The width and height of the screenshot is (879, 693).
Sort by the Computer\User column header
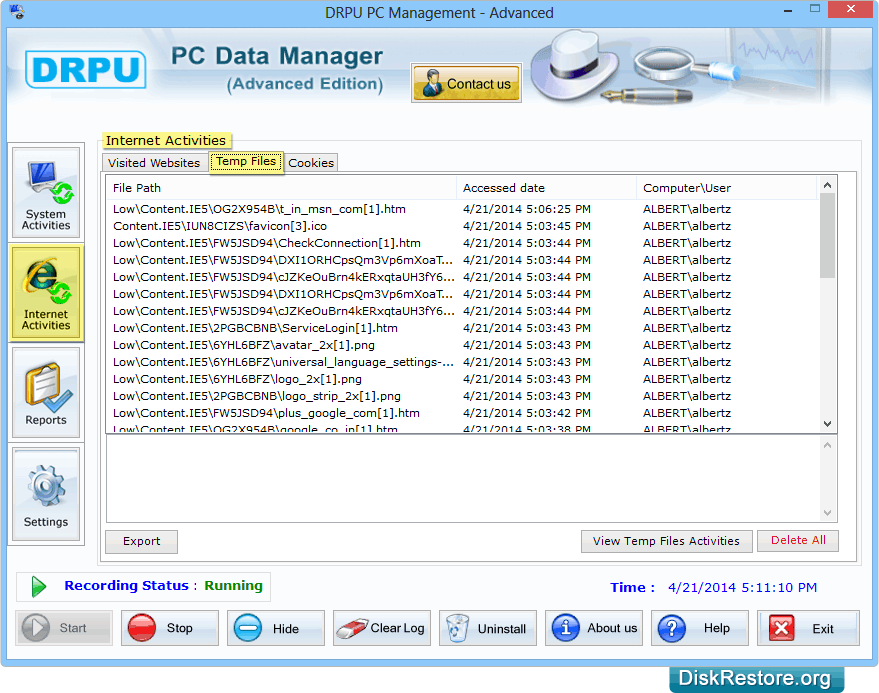coord(727,188)
